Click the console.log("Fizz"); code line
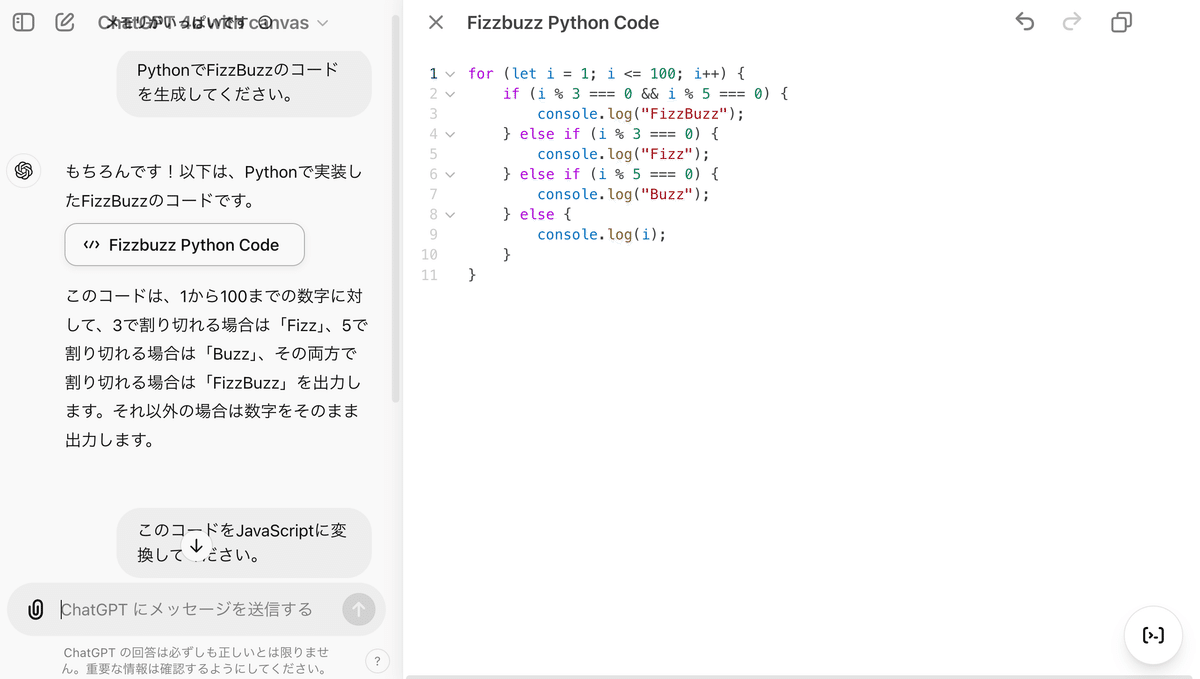 623,154
